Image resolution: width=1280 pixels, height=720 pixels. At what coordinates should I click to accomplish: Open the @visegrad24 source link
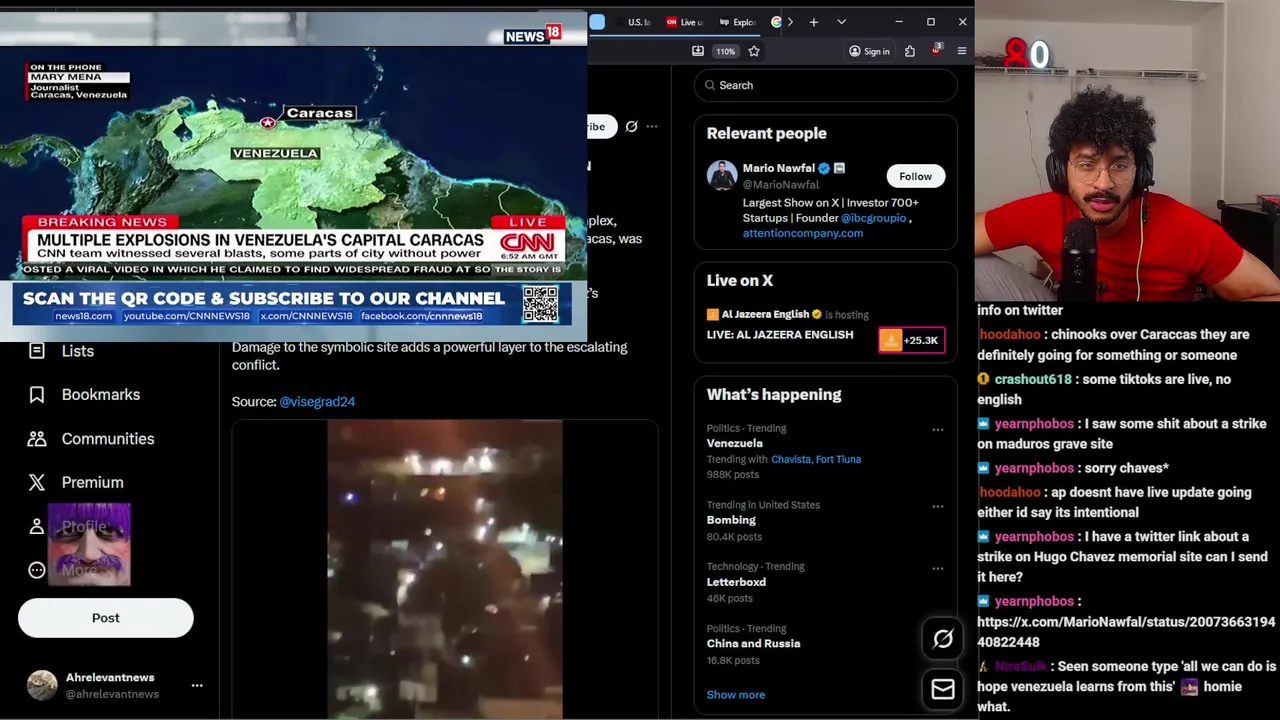pyautogui.click(x=317, y=401)
